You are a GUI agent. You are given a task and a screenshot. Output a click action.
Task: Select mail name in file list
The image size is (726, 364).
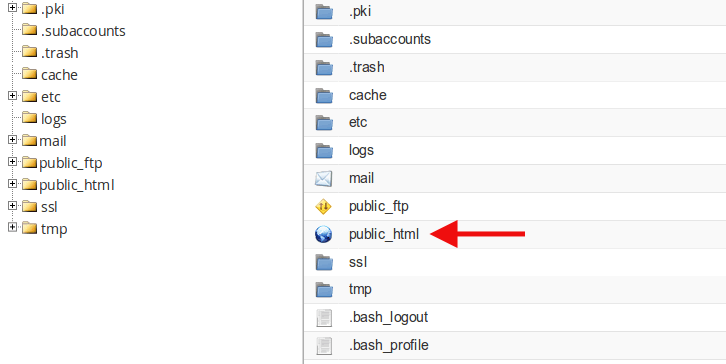(361, 178)
